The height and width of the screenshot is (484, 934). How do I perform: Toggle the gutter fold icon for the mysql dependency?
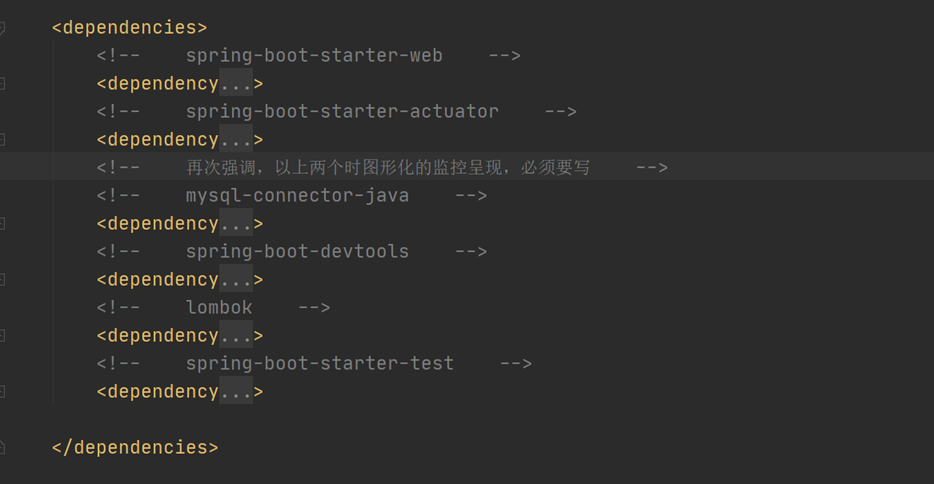[2, 223]
